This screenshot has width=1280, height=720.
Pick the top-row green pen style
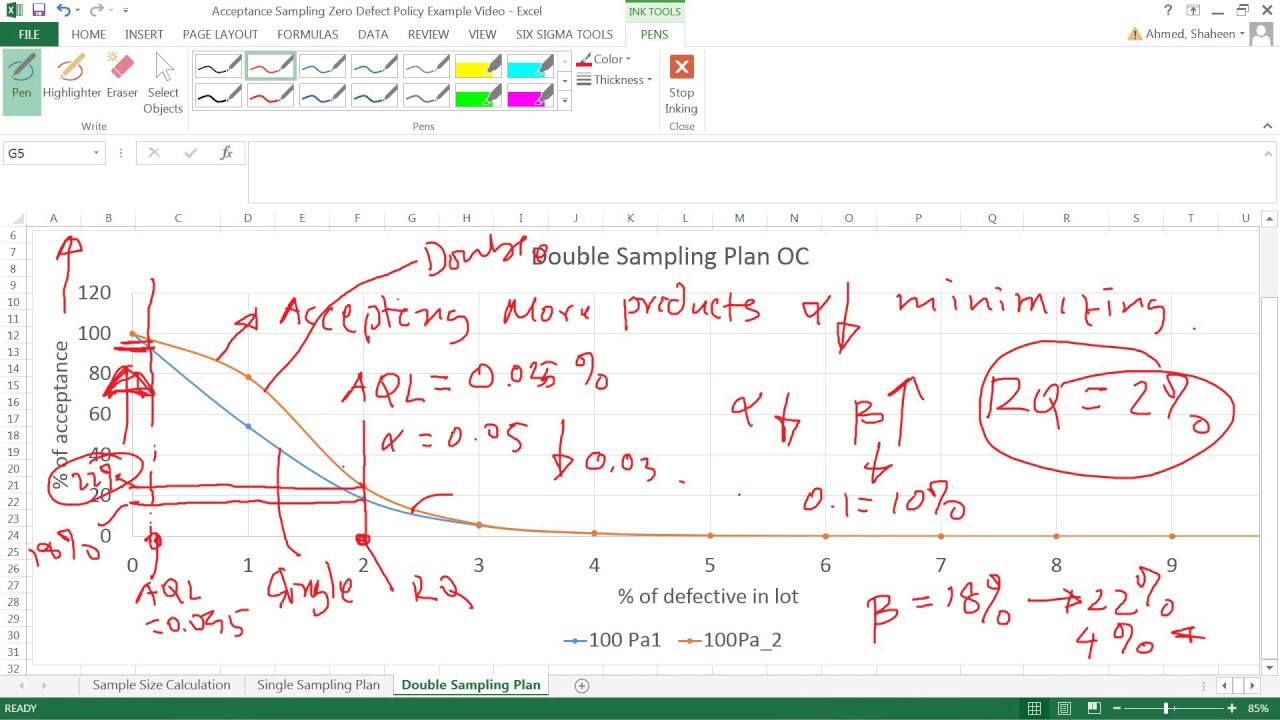pyautogui.click(x=374, y=67)
